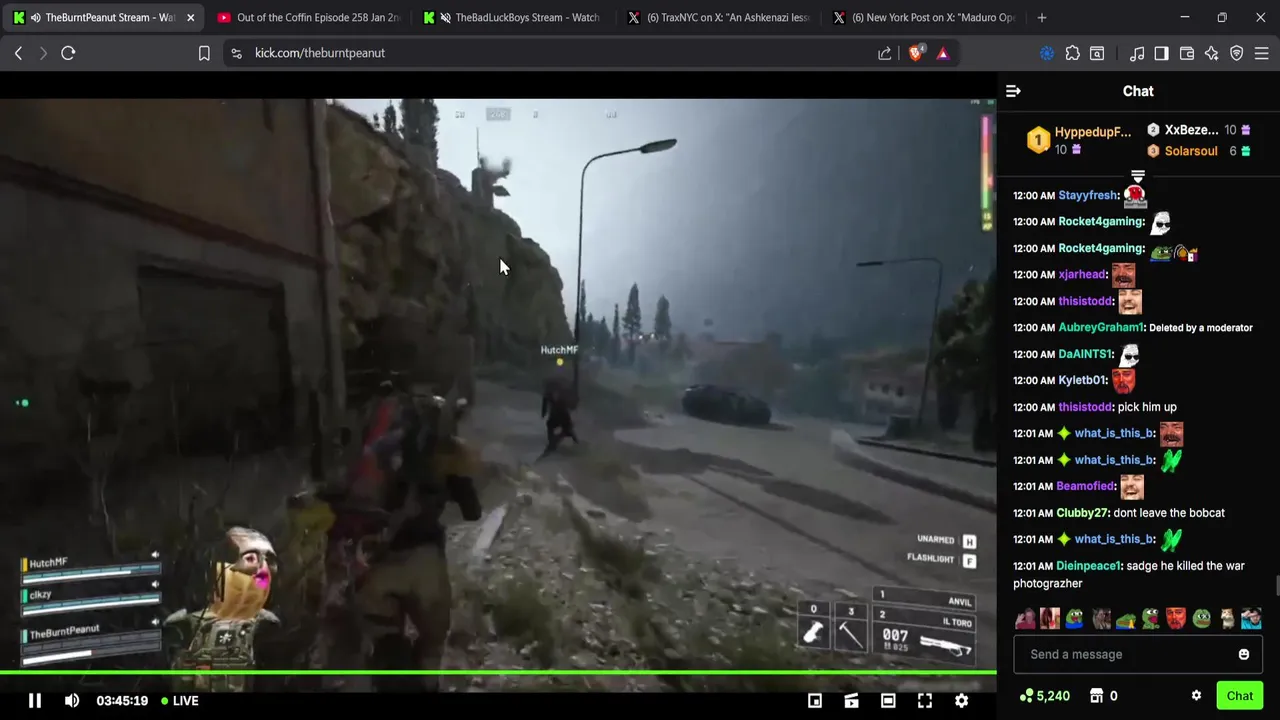Click "Deleted by a moderator" message text
Screen dimensions: 1280x720
click(x=1200, y=328)
